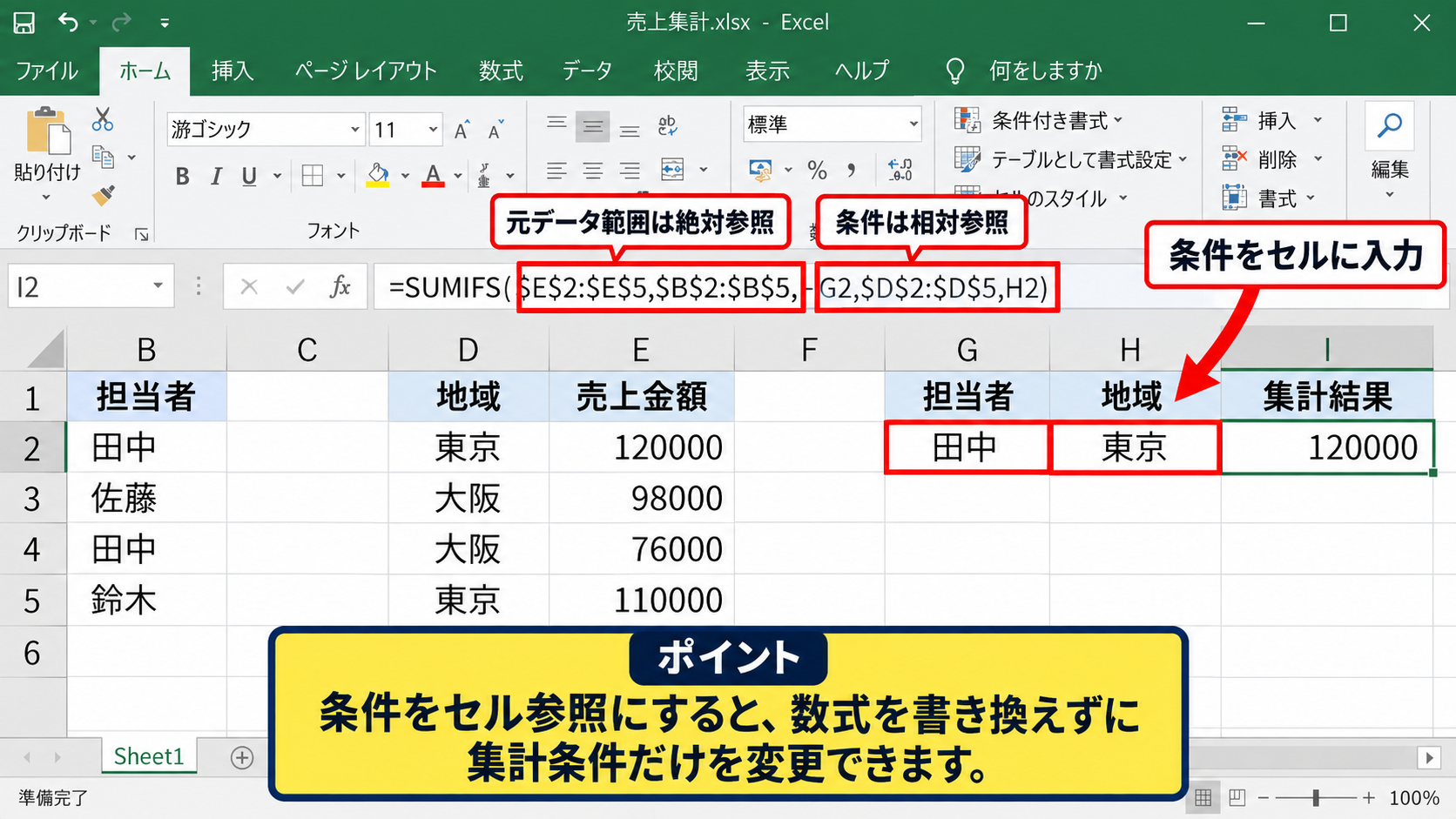Viewport: 1456px width, 819px height.
Task: Open the 游ゴシック font name dropdown
Action: (354, 130)
